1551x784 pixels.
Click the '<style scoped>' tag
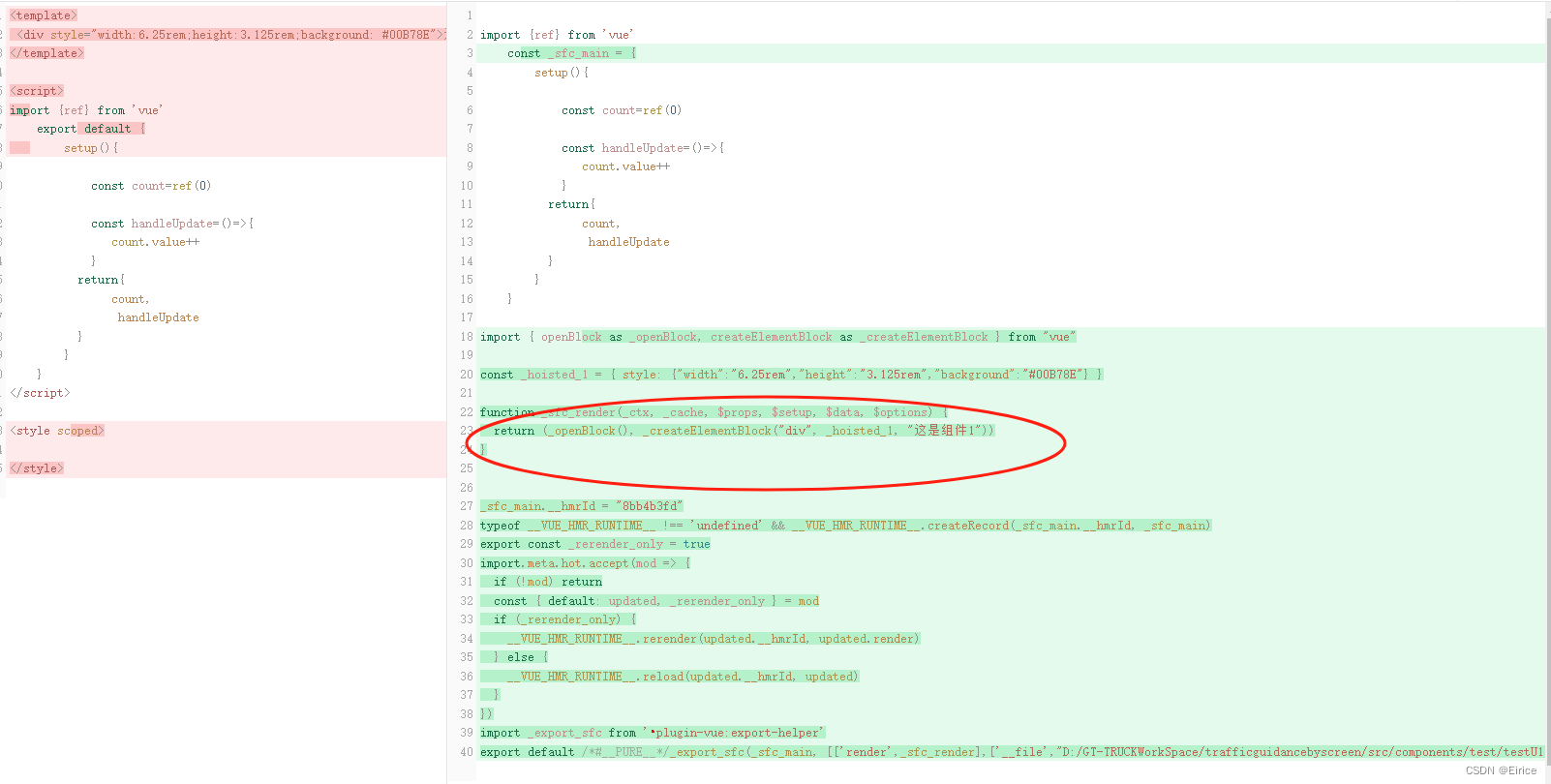57,431
